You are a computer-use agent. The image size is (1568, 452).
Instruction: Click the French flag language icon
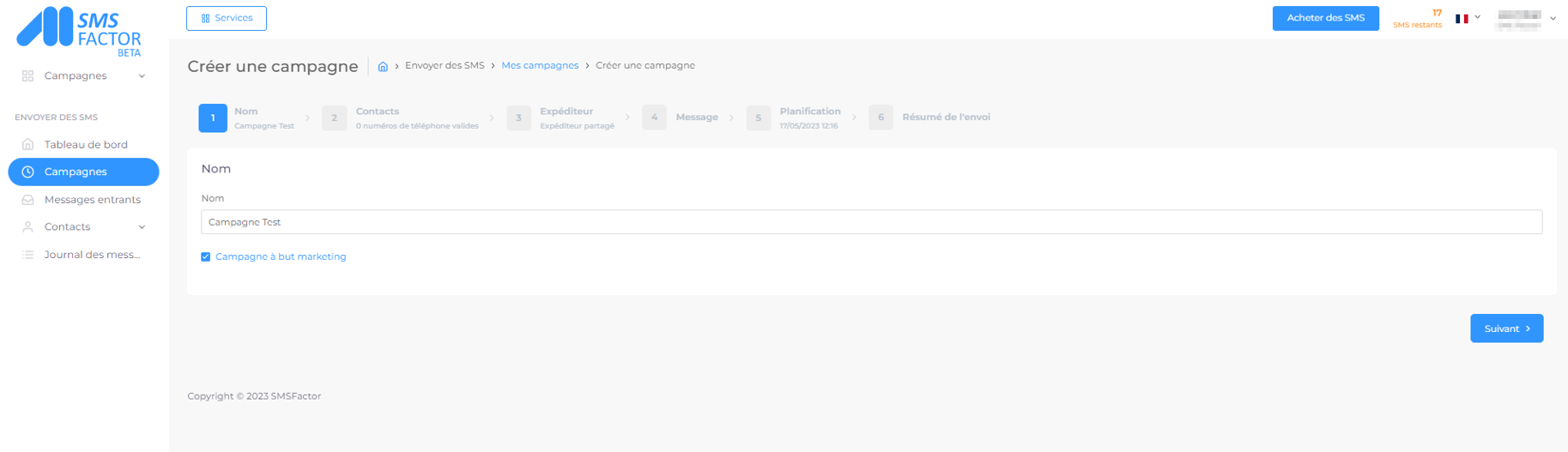click(1462, 18)
